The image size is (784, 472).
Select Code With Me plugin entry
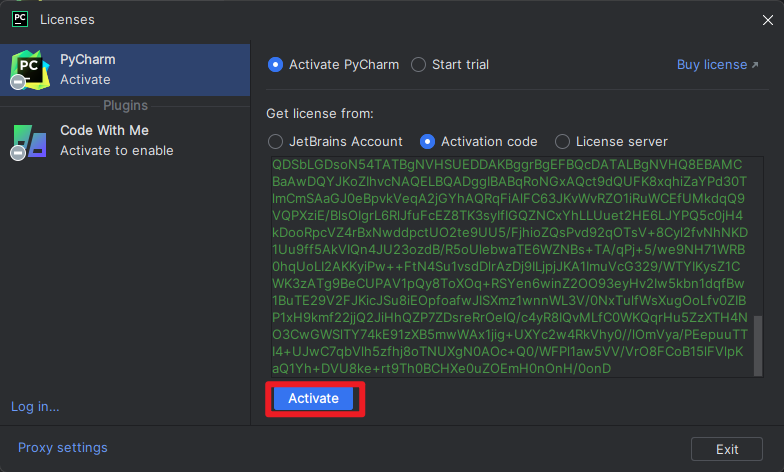point(125,141)
